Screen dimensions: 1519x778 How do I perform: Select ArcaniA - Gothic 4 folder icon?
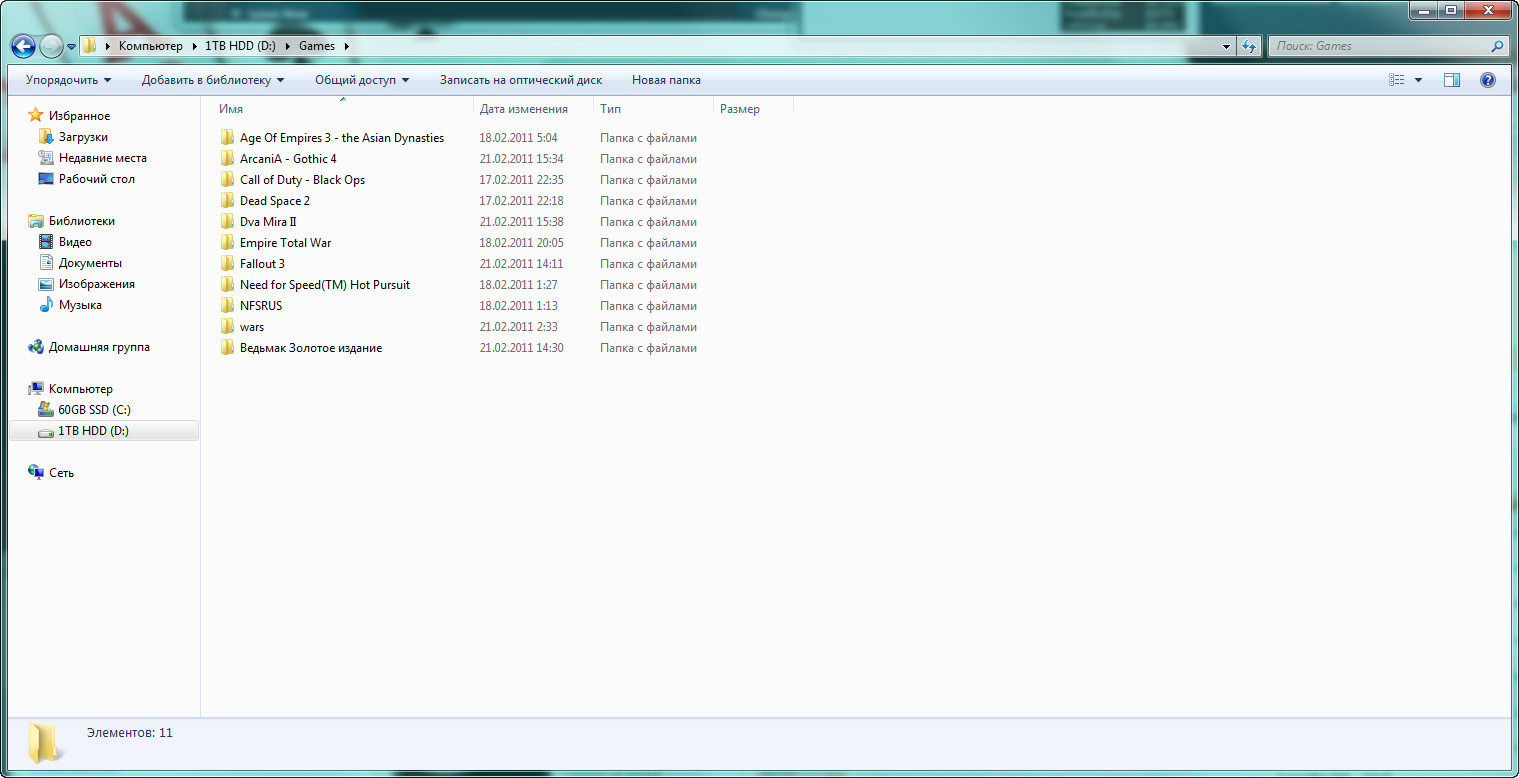coord(228,159)
